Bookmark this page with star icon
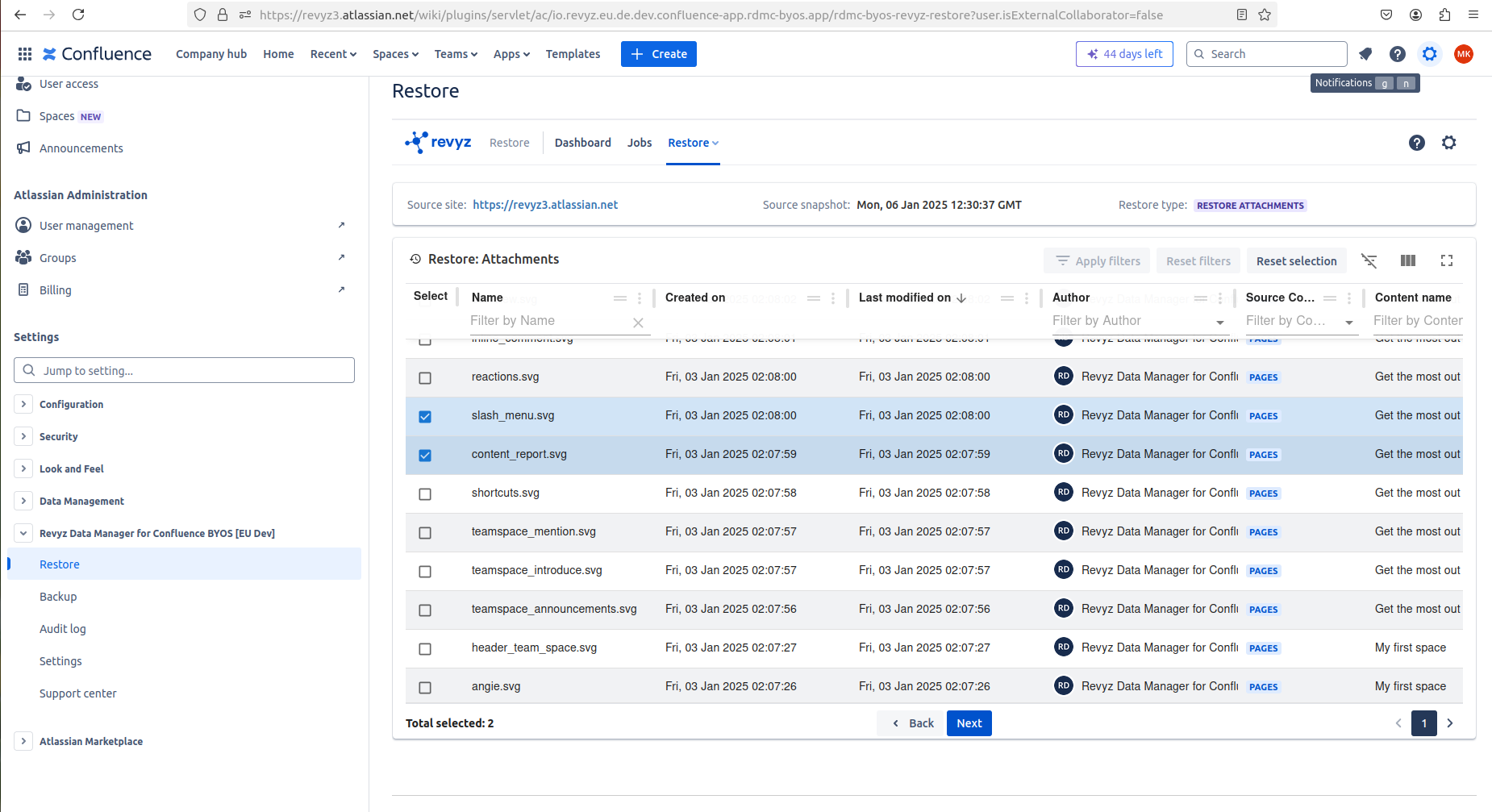This screenshot has width=1492, height=812. (1265, 15)
